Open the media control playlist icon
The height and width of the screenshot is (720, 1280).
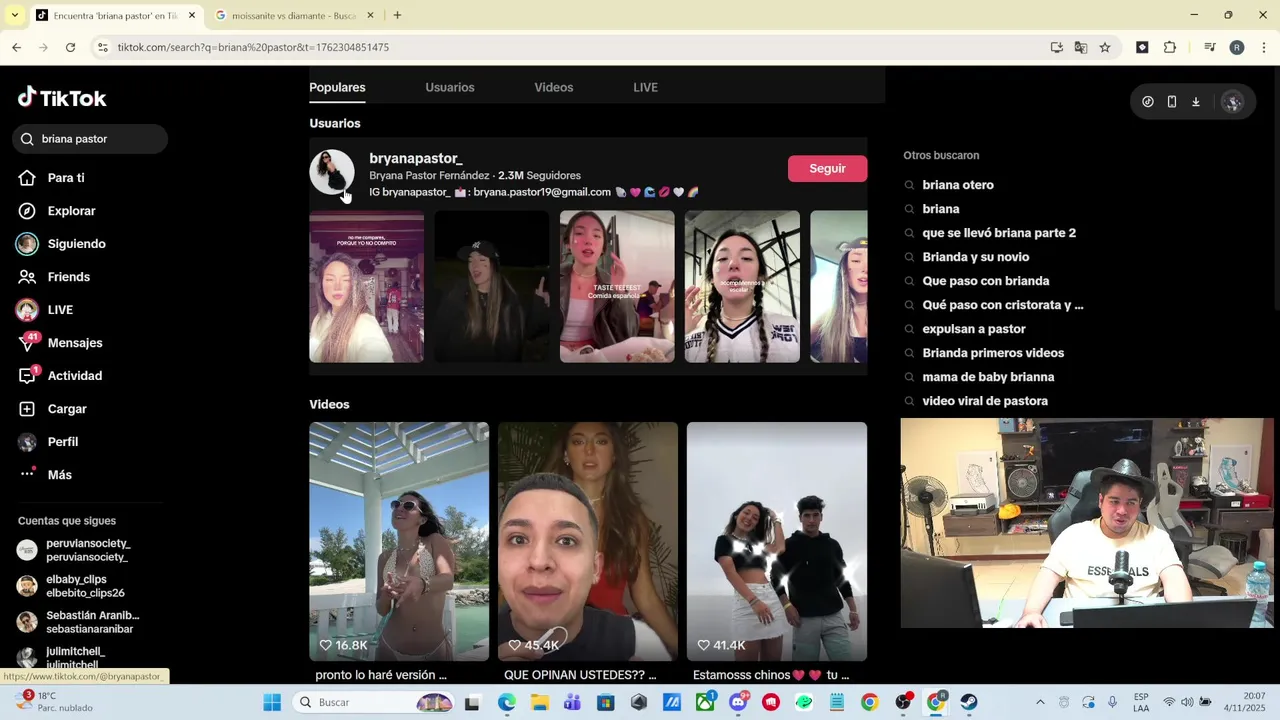1210,47
